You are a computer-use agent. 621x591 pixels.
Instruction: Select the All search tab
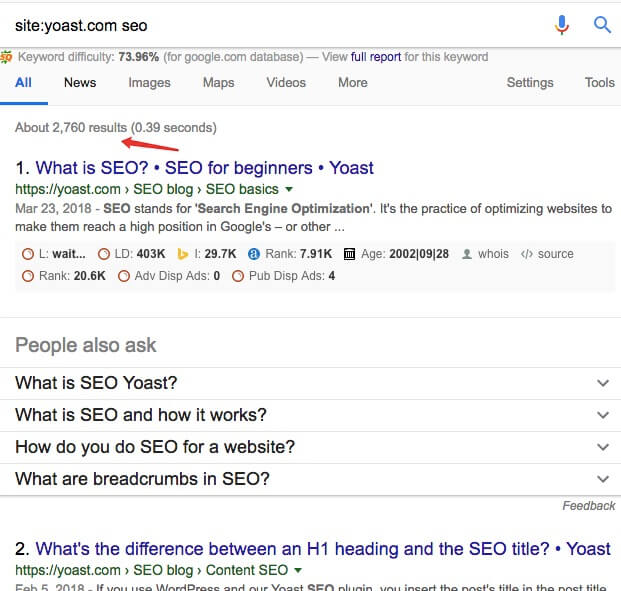click(23, 82)
